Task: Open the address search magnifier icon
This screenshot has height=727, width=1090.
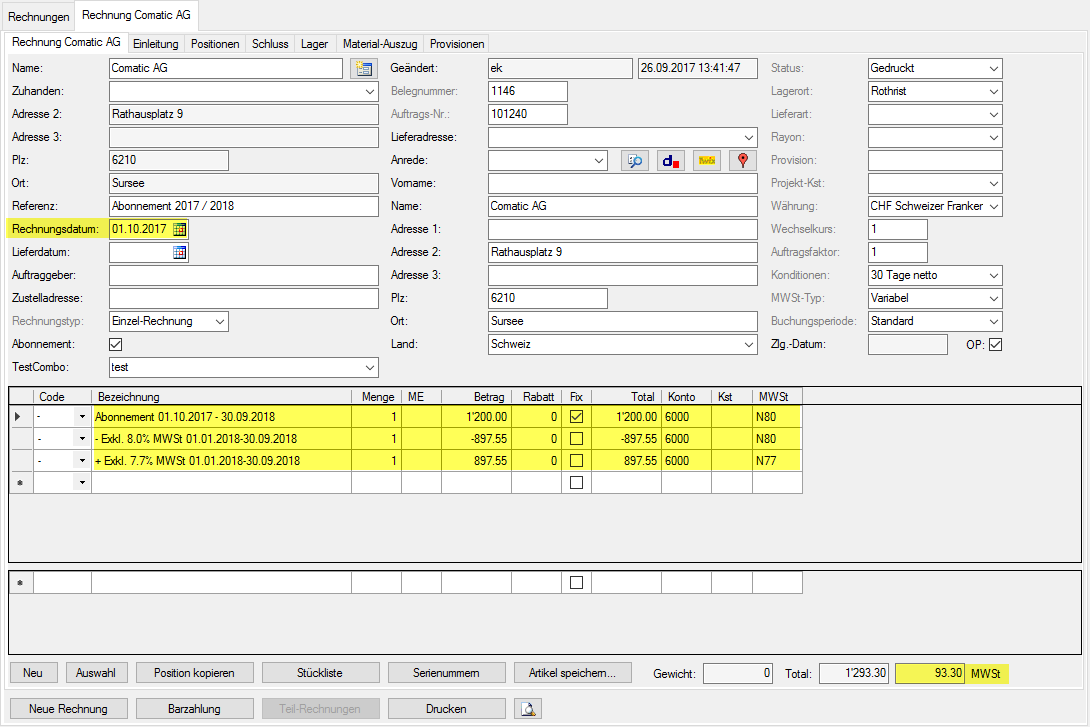Action: click(634, 161)
